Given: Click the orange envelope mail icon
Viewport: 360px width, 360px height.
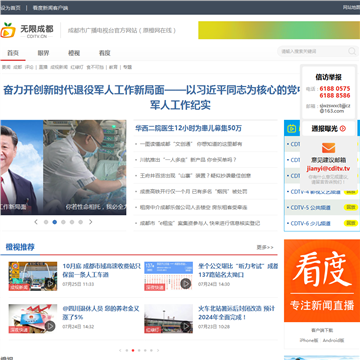Looking at the screenshot, I should 328,148.
